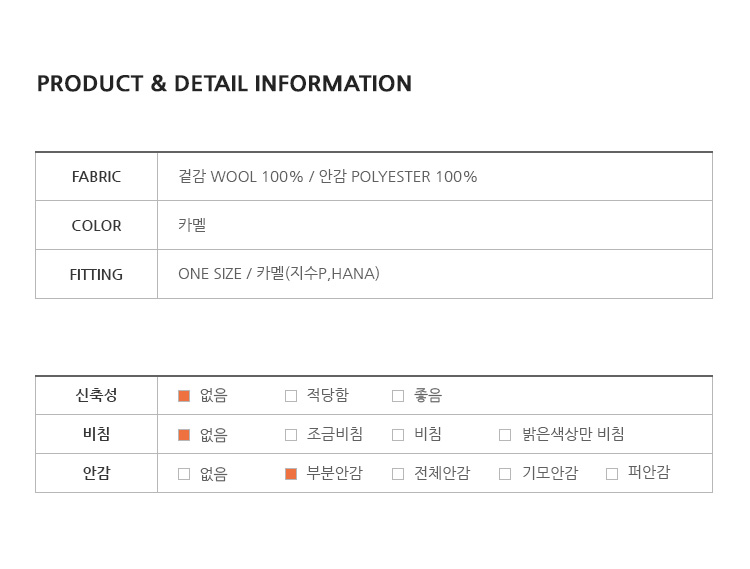This screenshot has width=750, height=569.
Task: Click the ONE SIZE fitting text
Action: pos(210,274)
